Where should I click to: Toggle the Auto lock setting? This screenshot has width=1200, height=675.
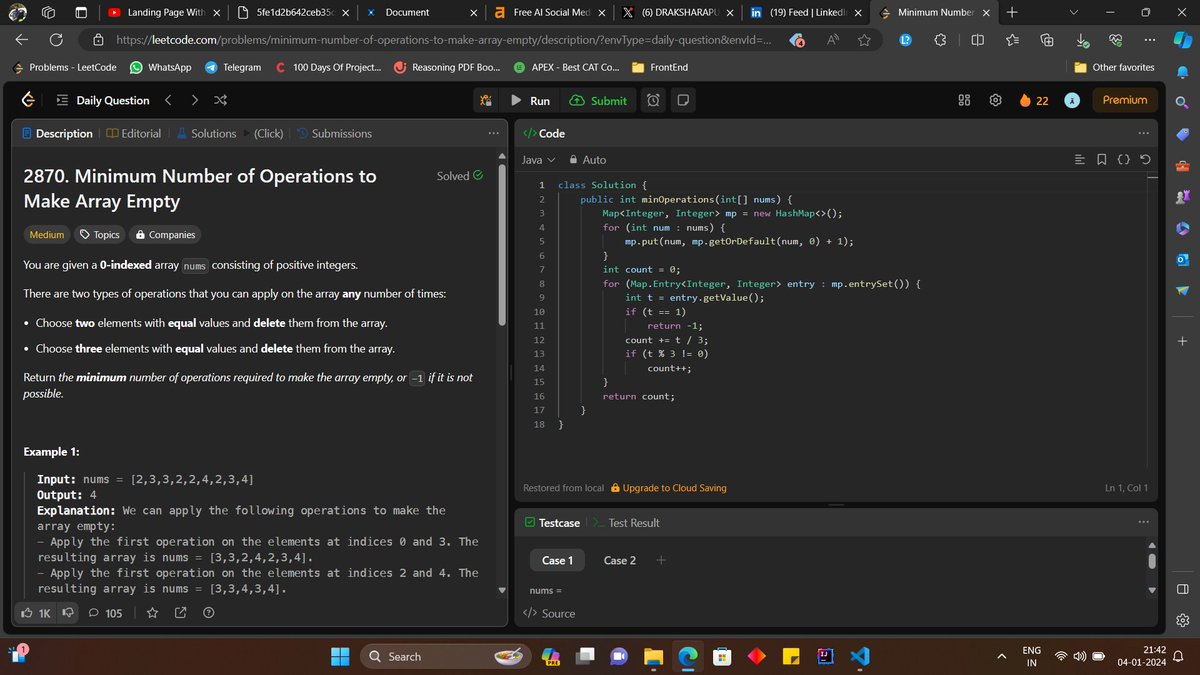tap(587, 160)
